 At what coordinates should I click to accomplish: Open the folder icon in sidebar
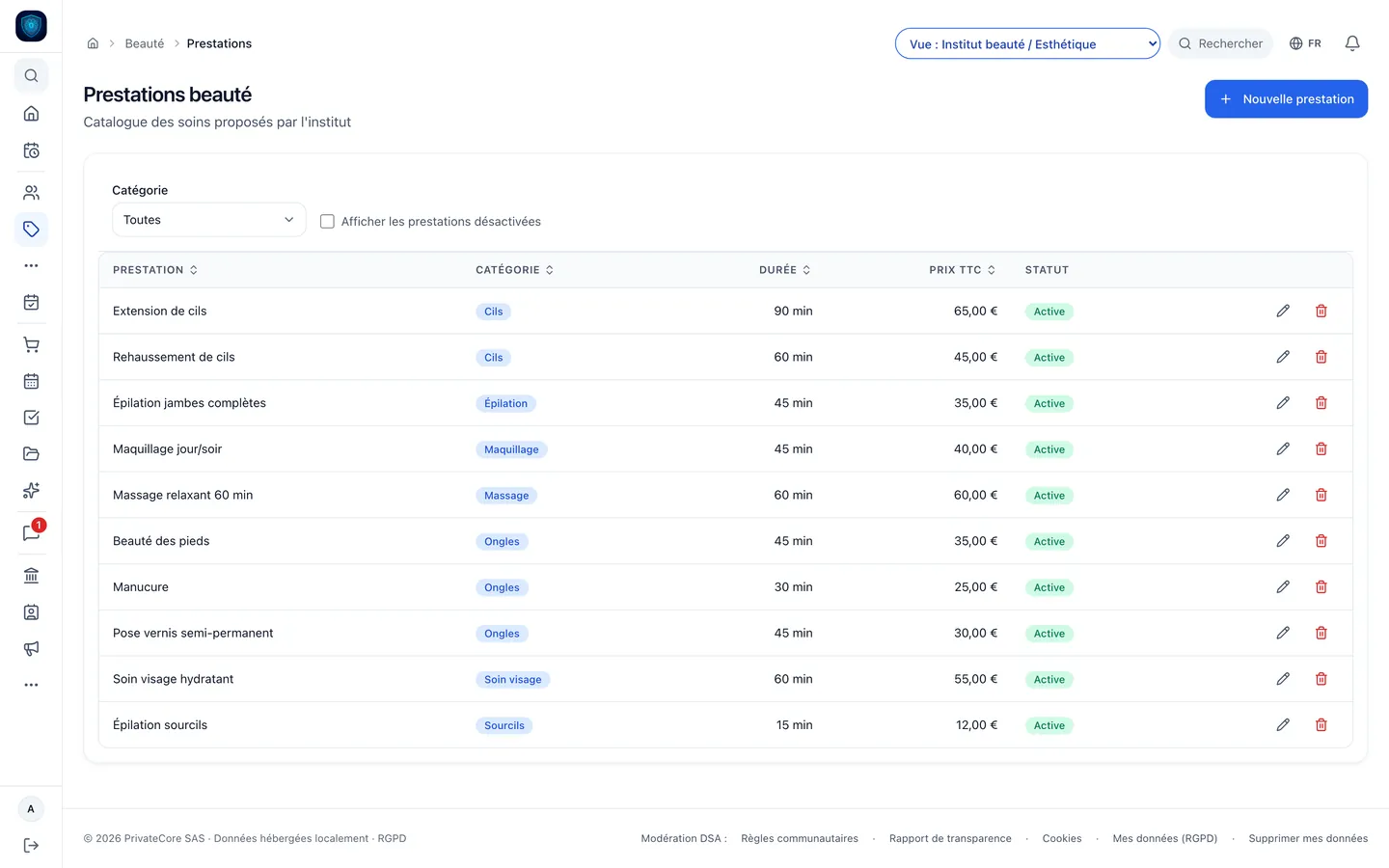[31, 454]
